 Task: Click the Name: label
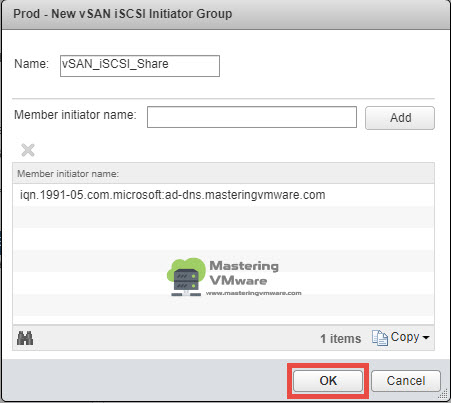(31, 64)
